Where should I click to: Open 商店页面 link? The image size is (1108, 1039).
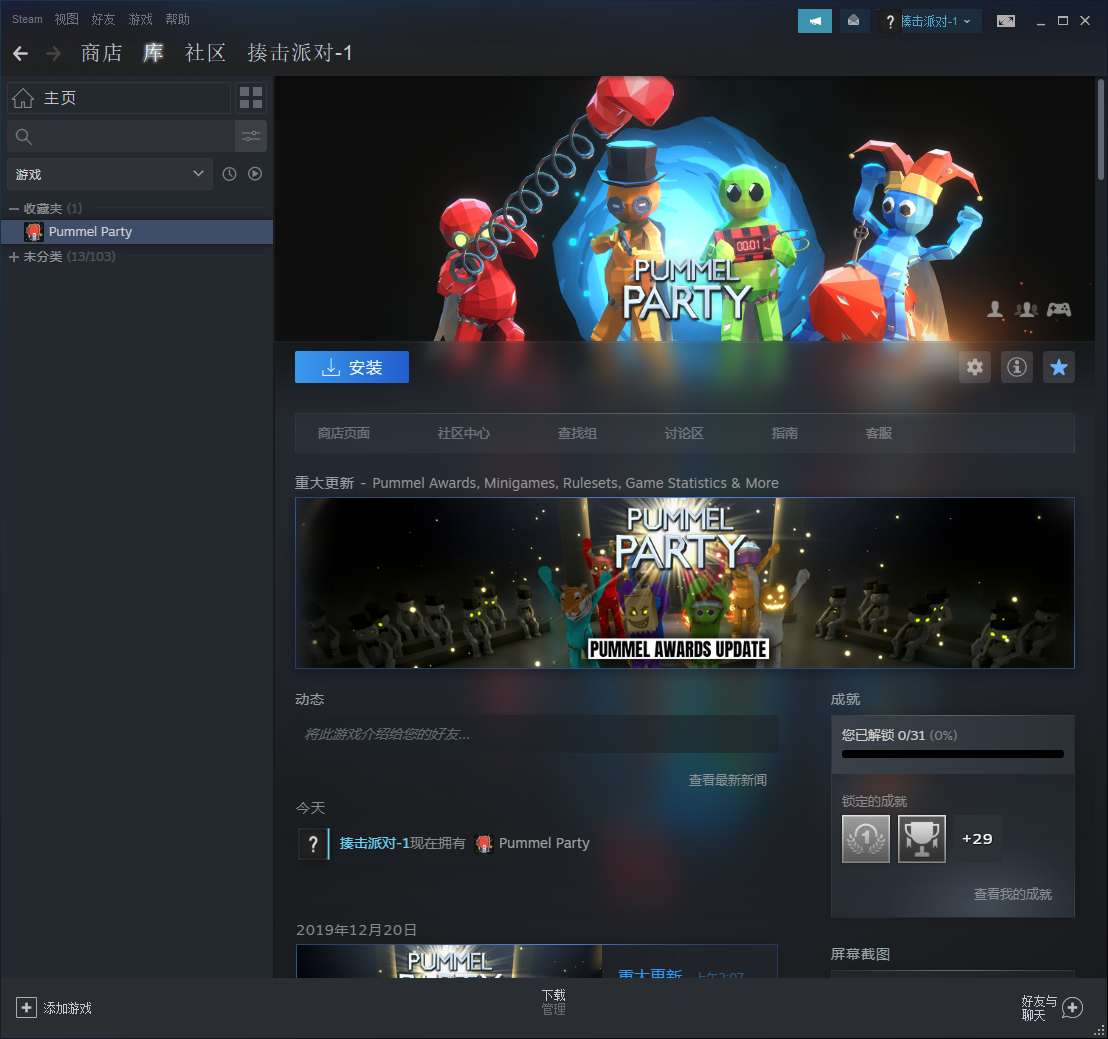coord(343,433)
